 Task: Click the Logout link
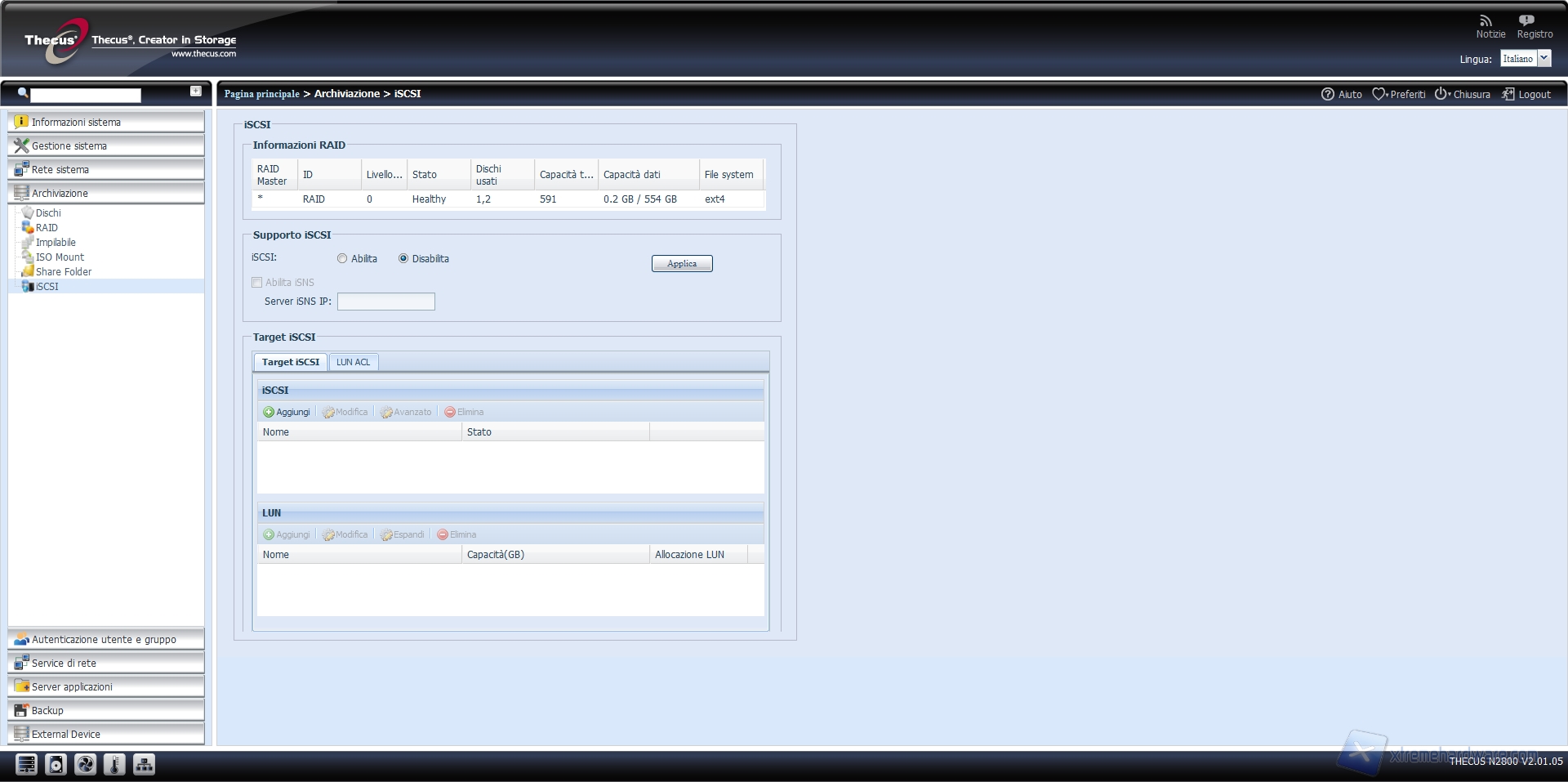coord(1526,95)
